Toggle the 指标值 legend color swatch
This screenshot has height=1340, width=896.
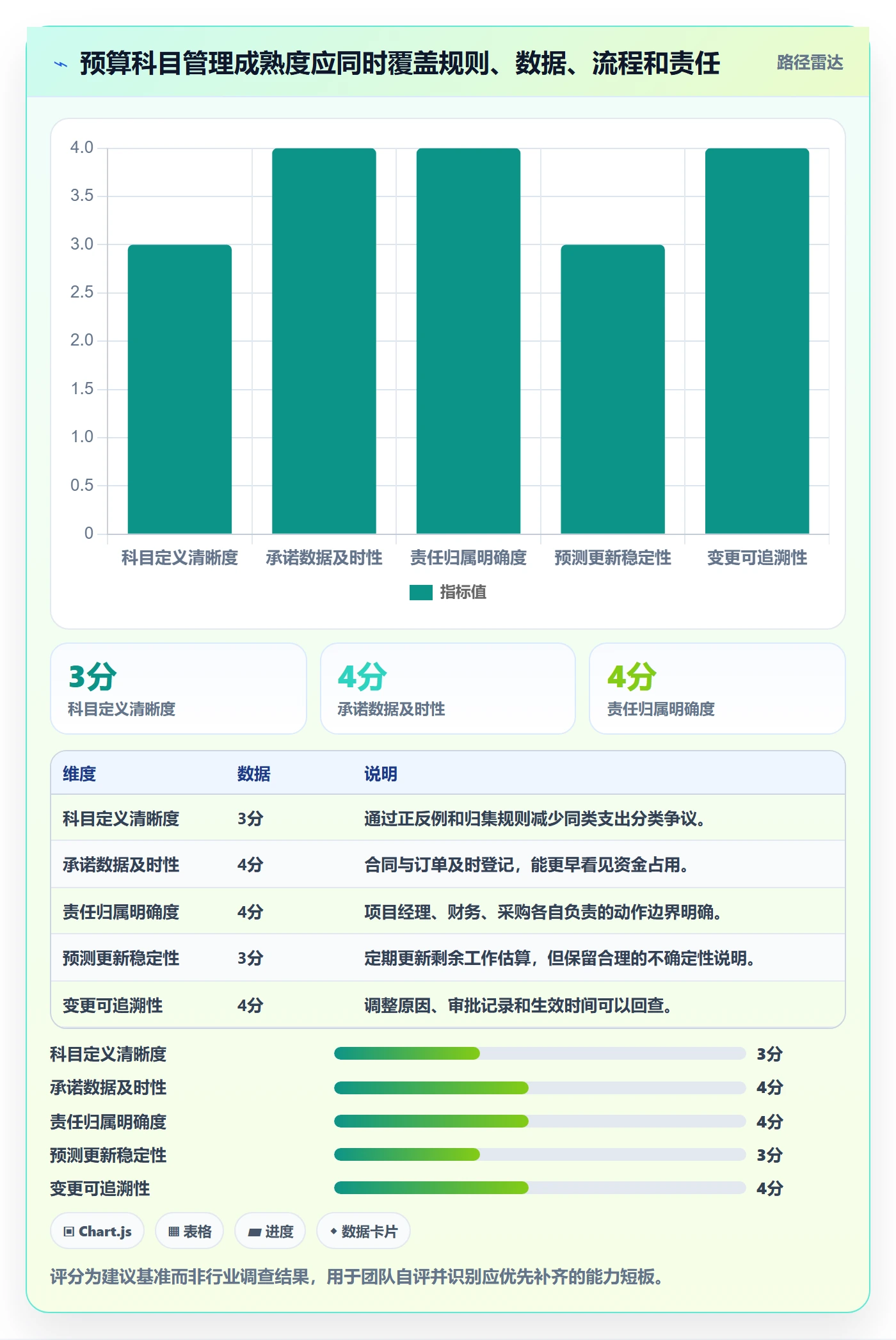[x=421, y=593]
